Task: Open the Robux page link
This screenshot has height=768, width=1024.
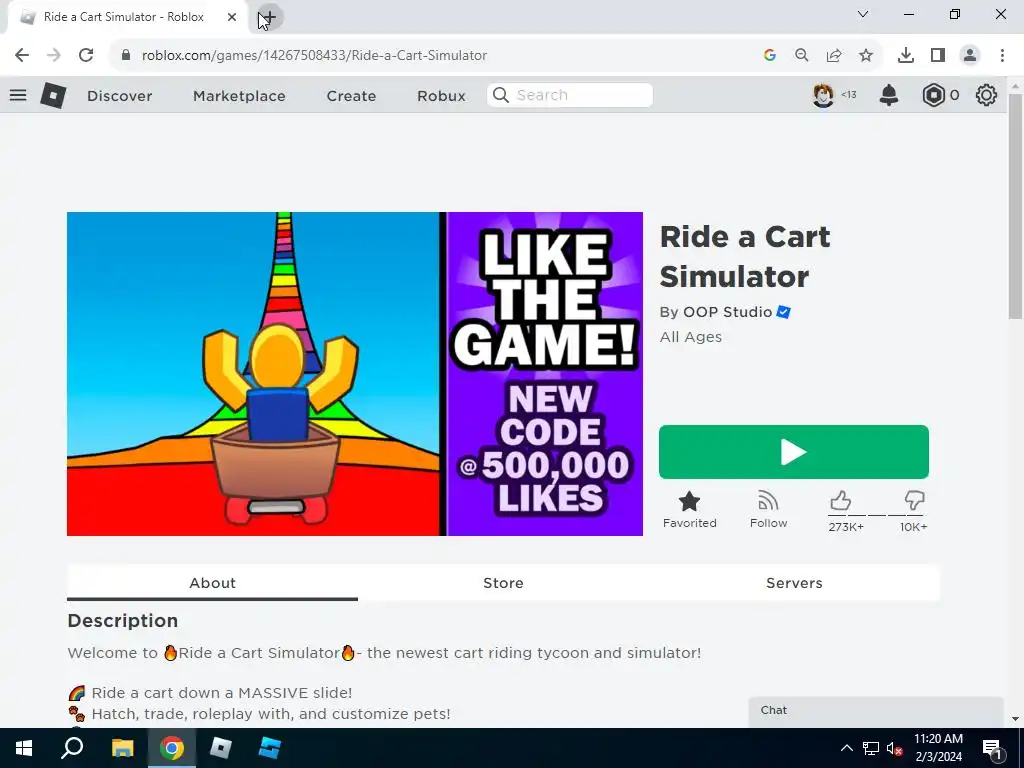Action: pos(441,96)
